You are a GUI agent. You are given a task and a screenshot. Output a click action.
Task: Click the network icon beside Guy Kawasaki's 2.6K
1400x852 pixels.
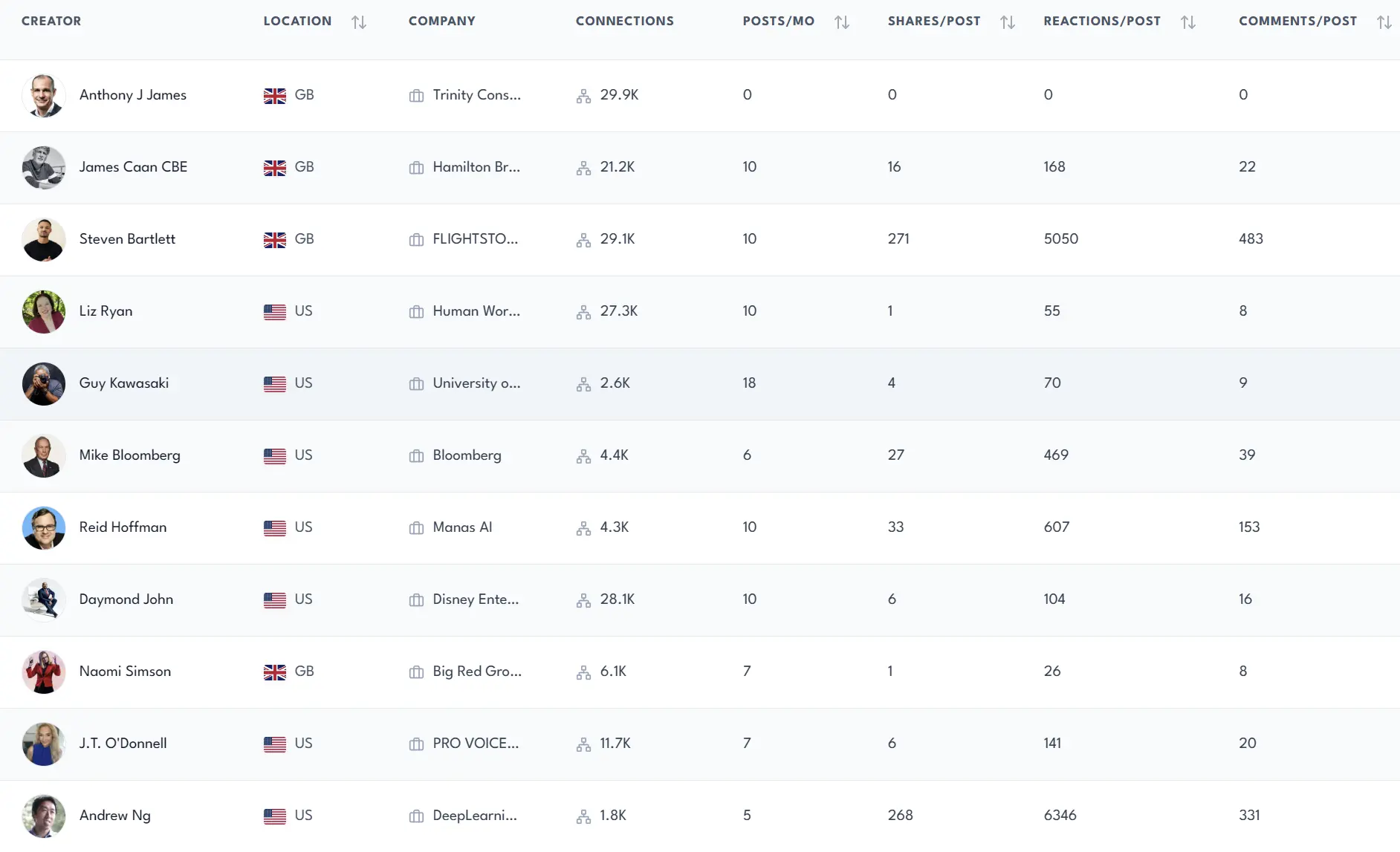tap(583, 384)
